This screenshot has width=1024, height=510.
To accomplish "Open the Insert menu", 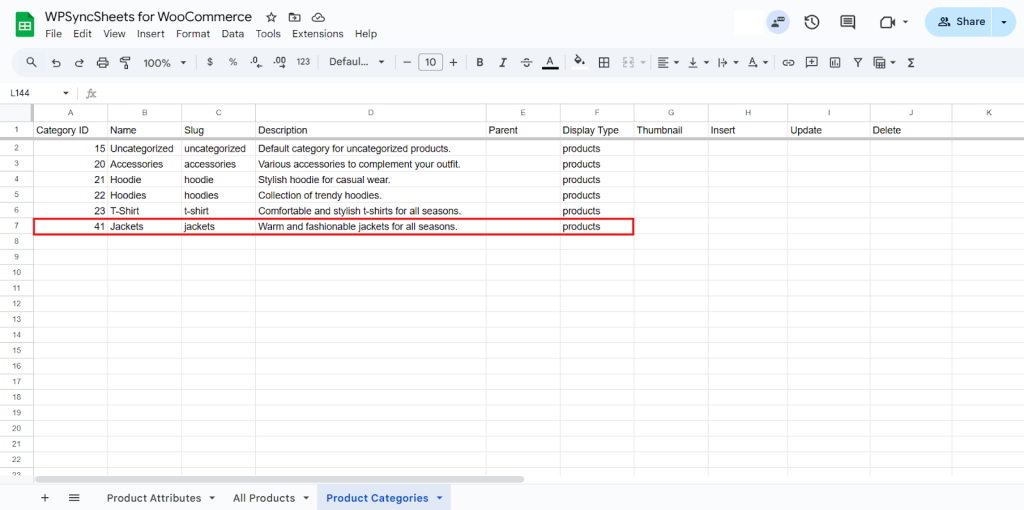I will point(151,34).
